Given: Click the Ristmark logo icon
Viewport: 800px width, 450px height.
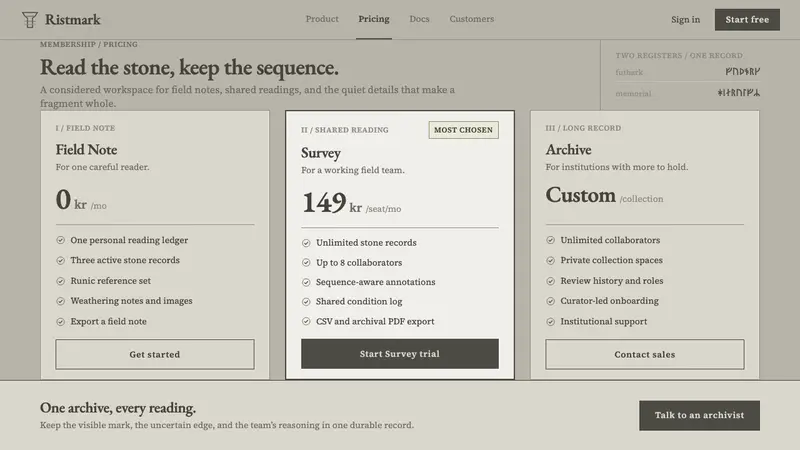Looking at the screenshot, I should 30,19.
